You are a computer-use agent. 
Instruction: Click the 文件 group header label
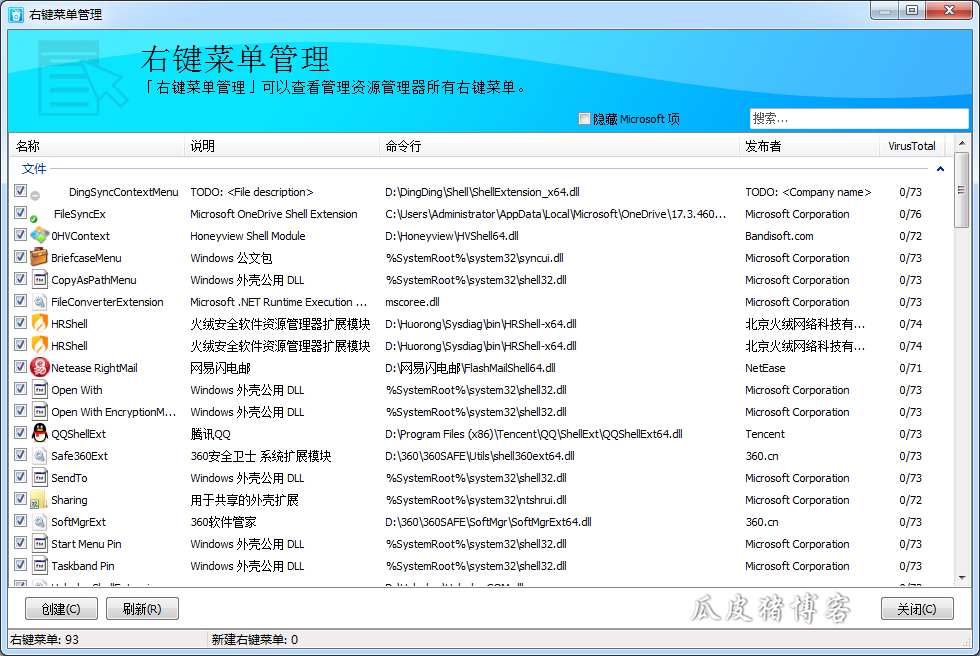pyautogui.click(x=34, y=169)
